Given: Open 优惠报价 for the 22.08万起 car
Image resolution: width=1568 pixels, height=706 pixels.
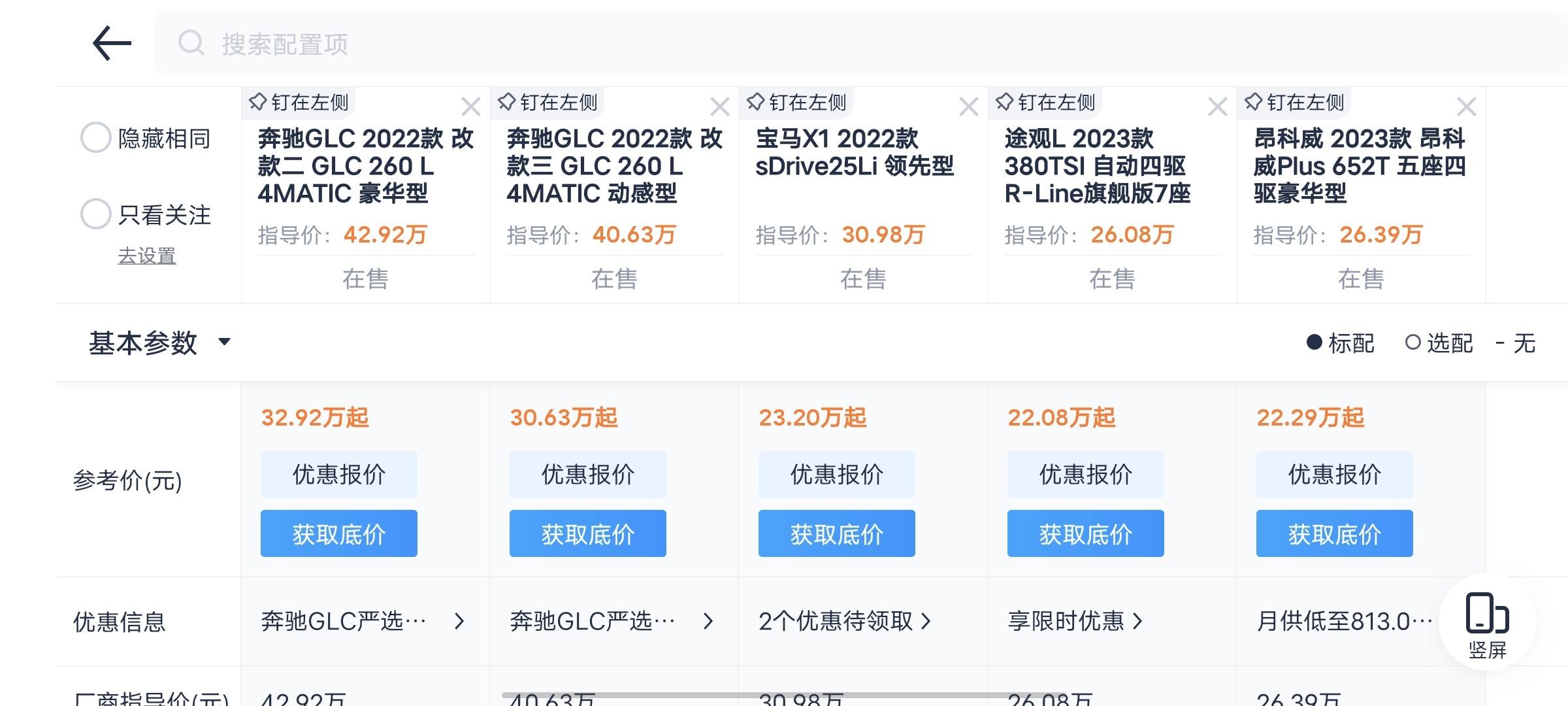Looking at the screenshot, I should tap(1086, 475).
